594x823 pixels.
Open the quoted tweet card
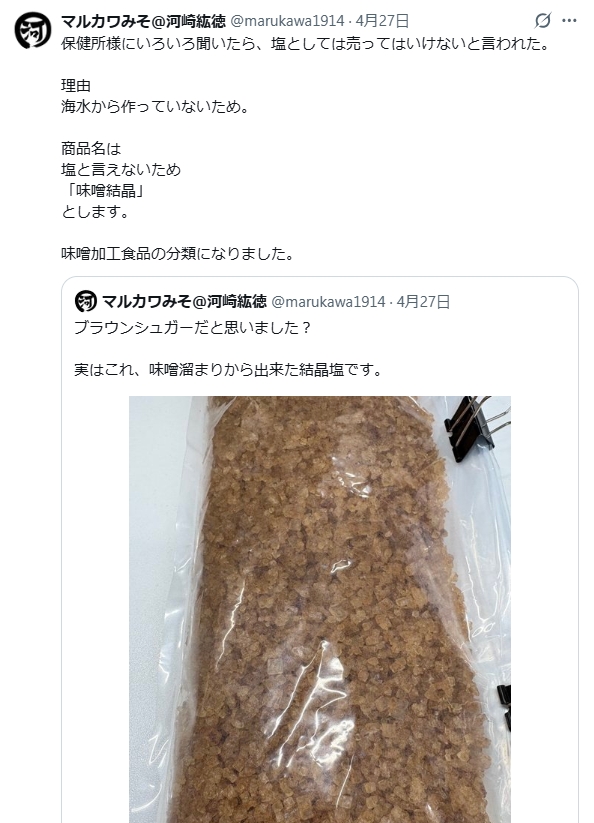tap(320, 550)
